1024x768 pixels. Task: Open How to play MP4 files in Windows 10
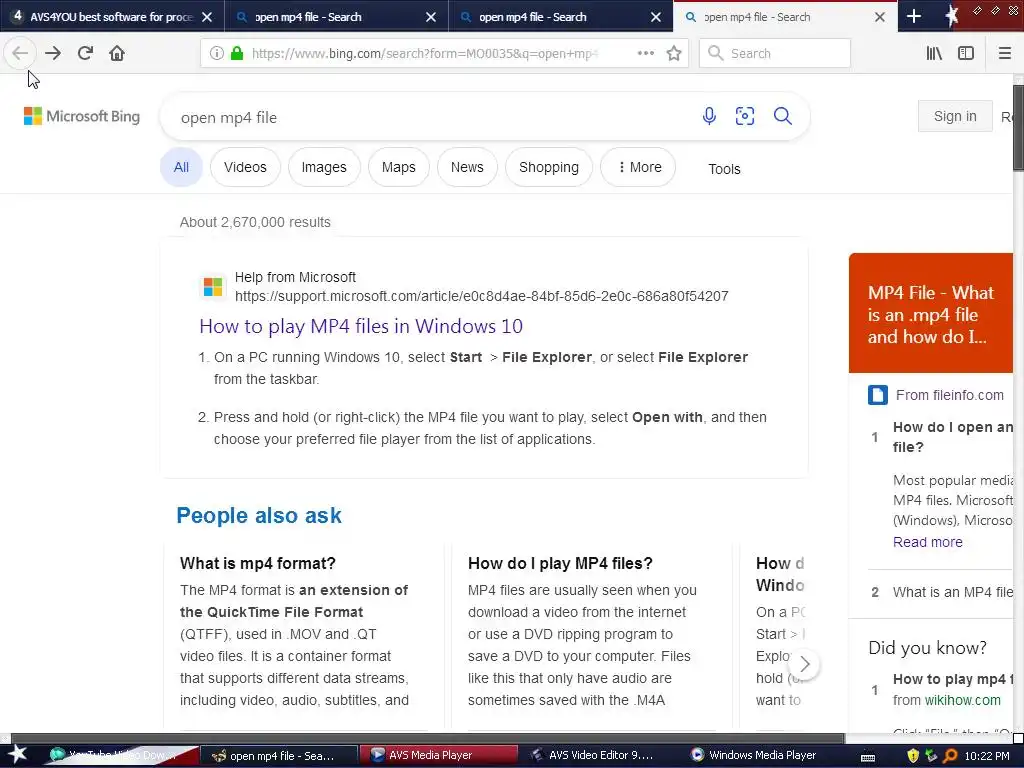point(361,326)
